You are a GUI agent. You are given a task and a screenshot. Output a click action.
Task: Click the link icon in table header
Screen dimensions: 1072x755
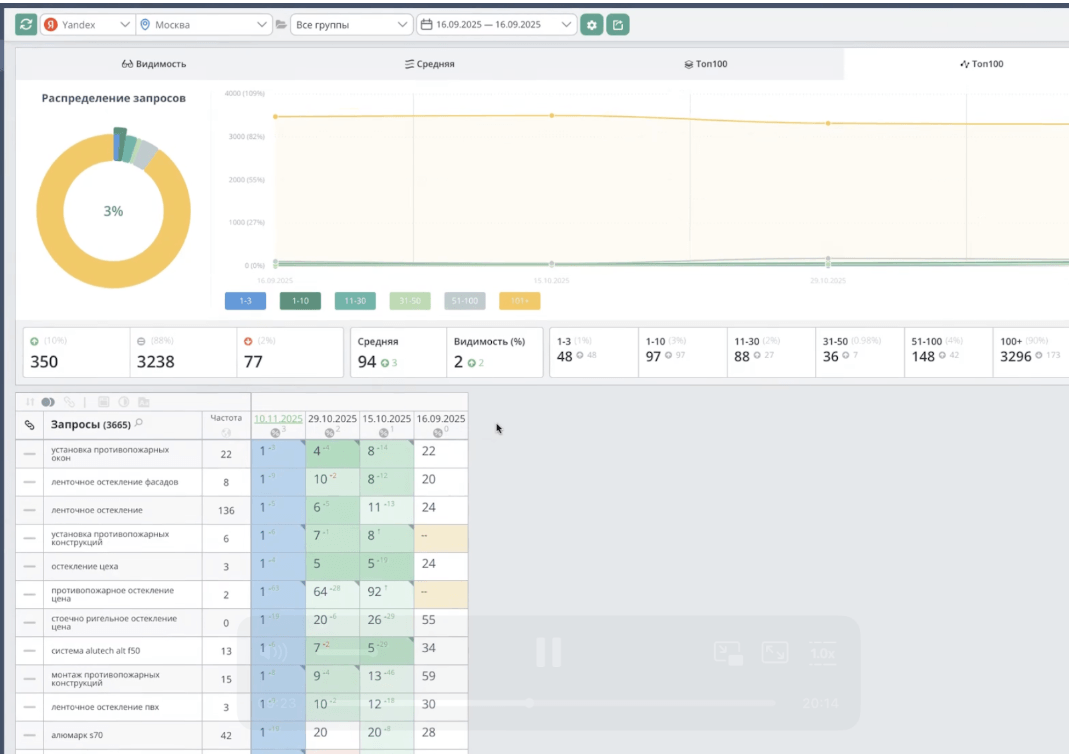(x=29, y=425)
